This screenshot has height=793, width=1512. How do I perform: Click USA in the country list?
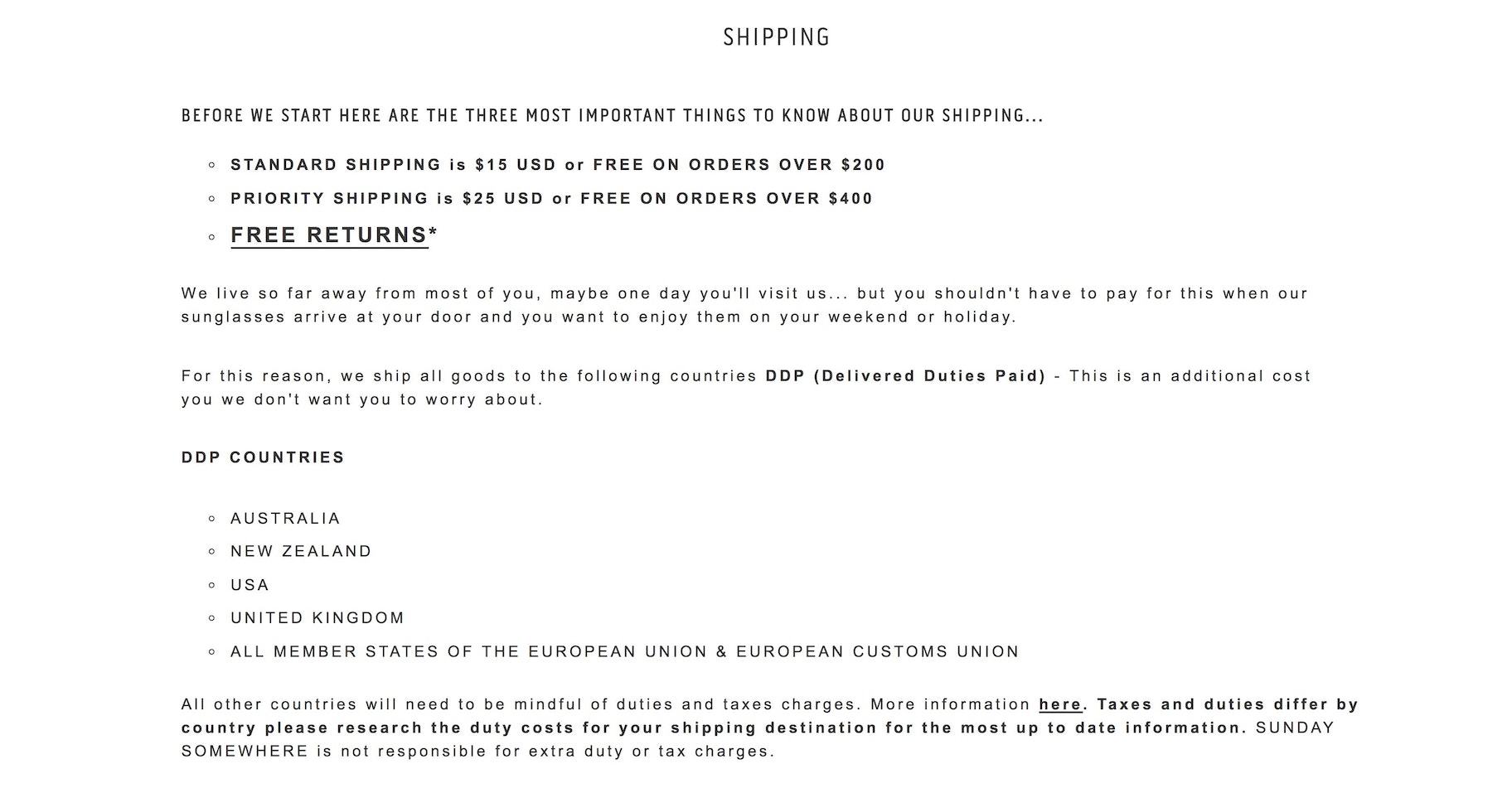[x=250, y=585]
